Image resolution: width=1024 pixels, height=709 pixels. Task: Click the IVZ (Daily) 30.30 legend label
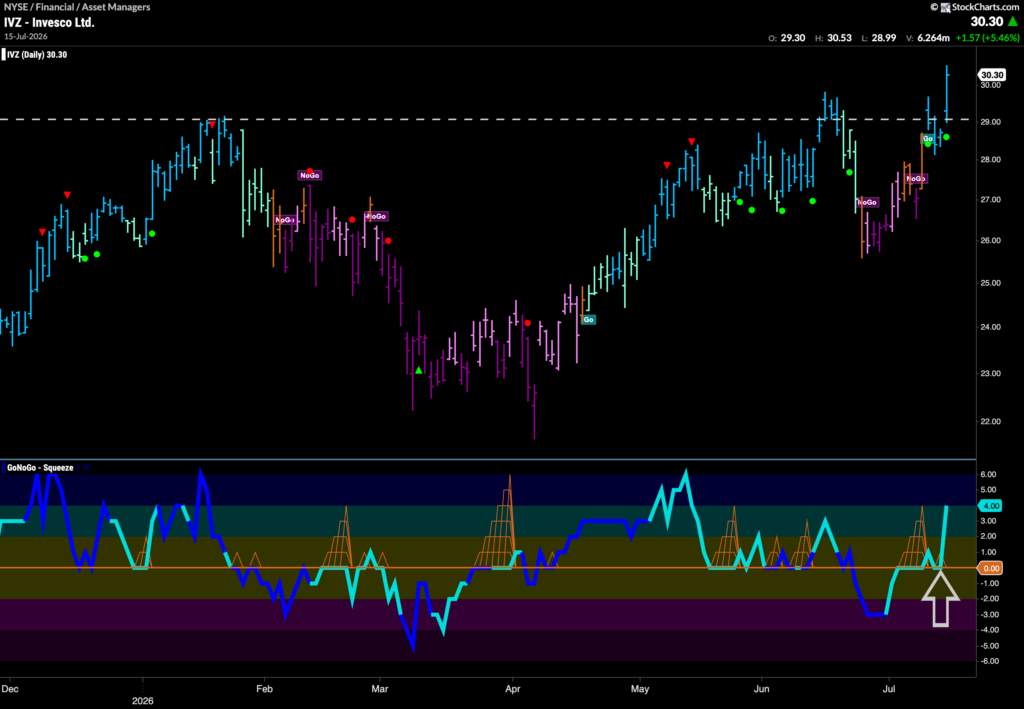(x=37, y=55)
